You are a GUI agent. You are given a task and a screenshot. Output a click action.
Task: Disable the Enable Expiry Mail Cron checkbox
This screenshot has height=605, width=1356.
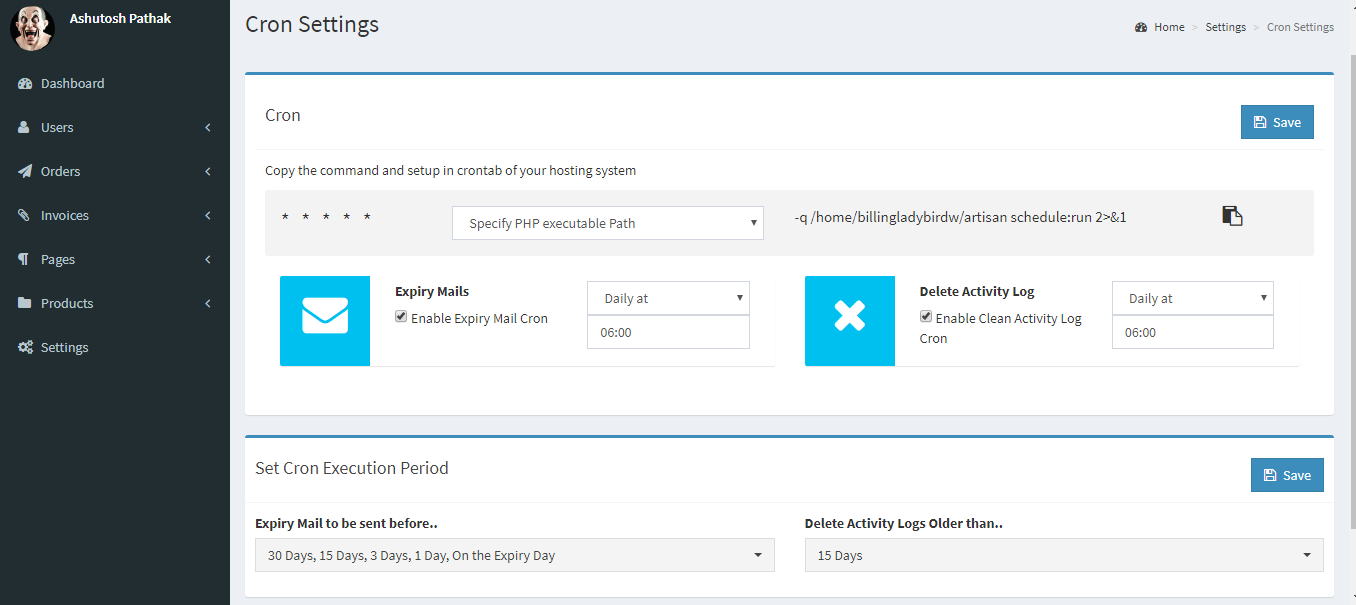coord(401,317)
